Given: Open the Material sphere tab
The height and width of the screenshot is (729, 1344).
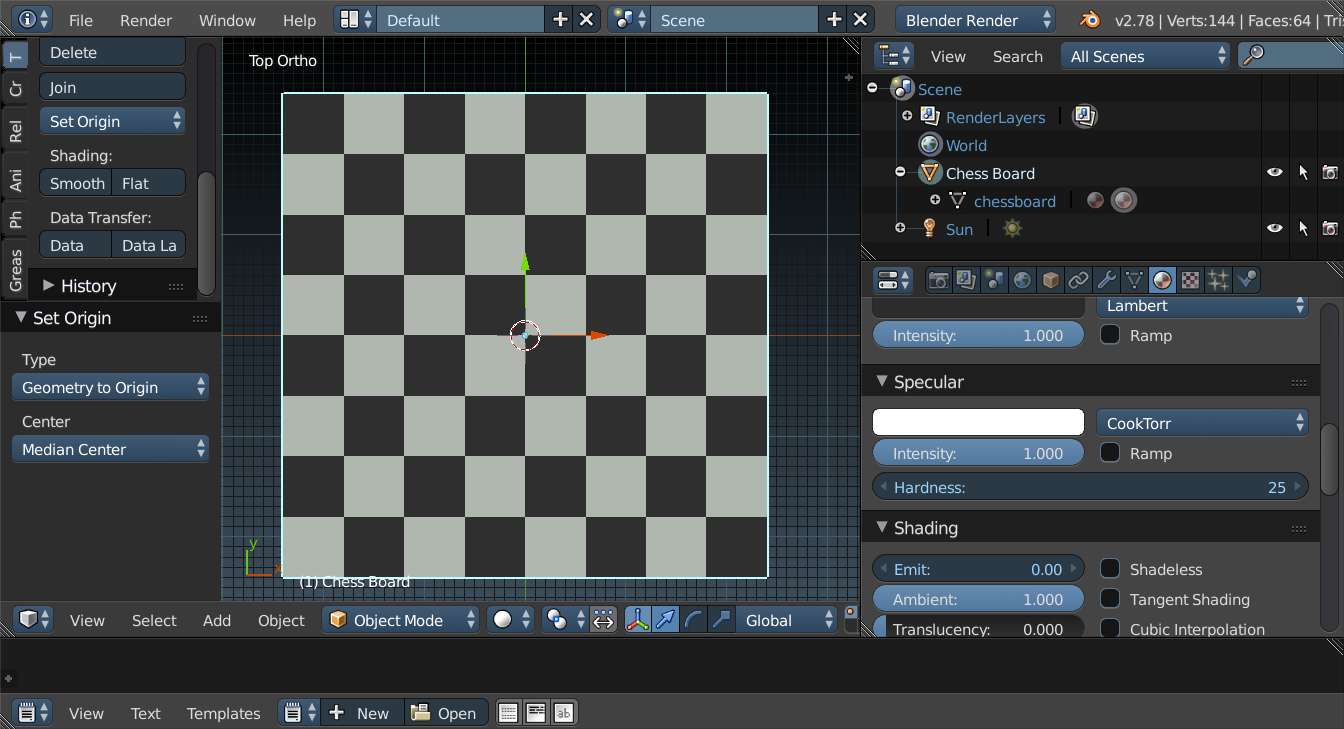Looking at the screenshot, I should pyautogui.click(x=1162, y=281).
